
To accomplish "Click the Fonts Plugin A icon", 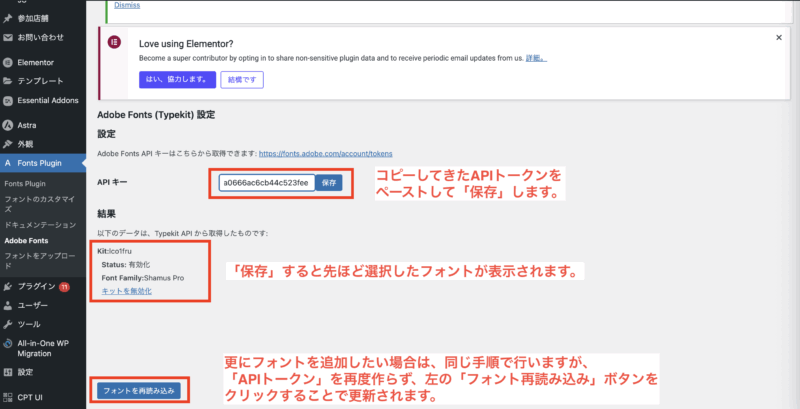I will [8, 163].
